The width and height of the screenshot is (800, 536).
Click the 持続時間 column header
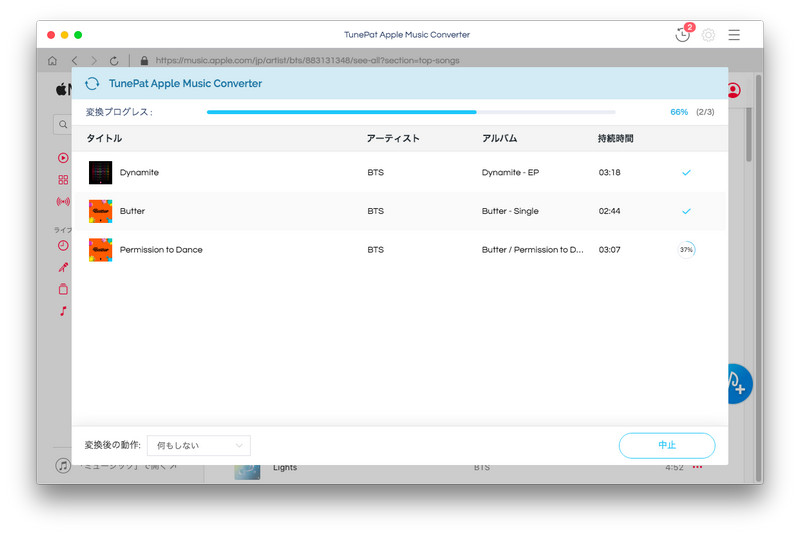point(615,138)
